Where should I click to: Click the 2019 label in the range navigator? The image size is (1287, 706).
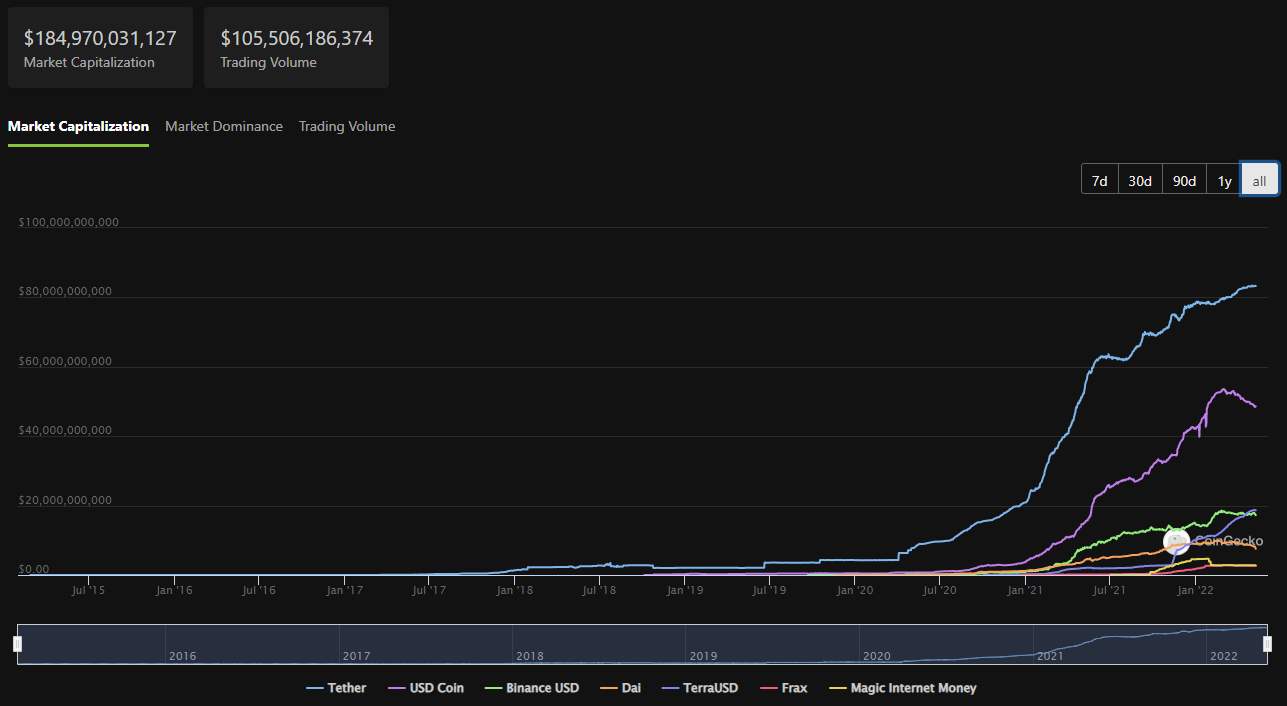click(x=703, y=656)
